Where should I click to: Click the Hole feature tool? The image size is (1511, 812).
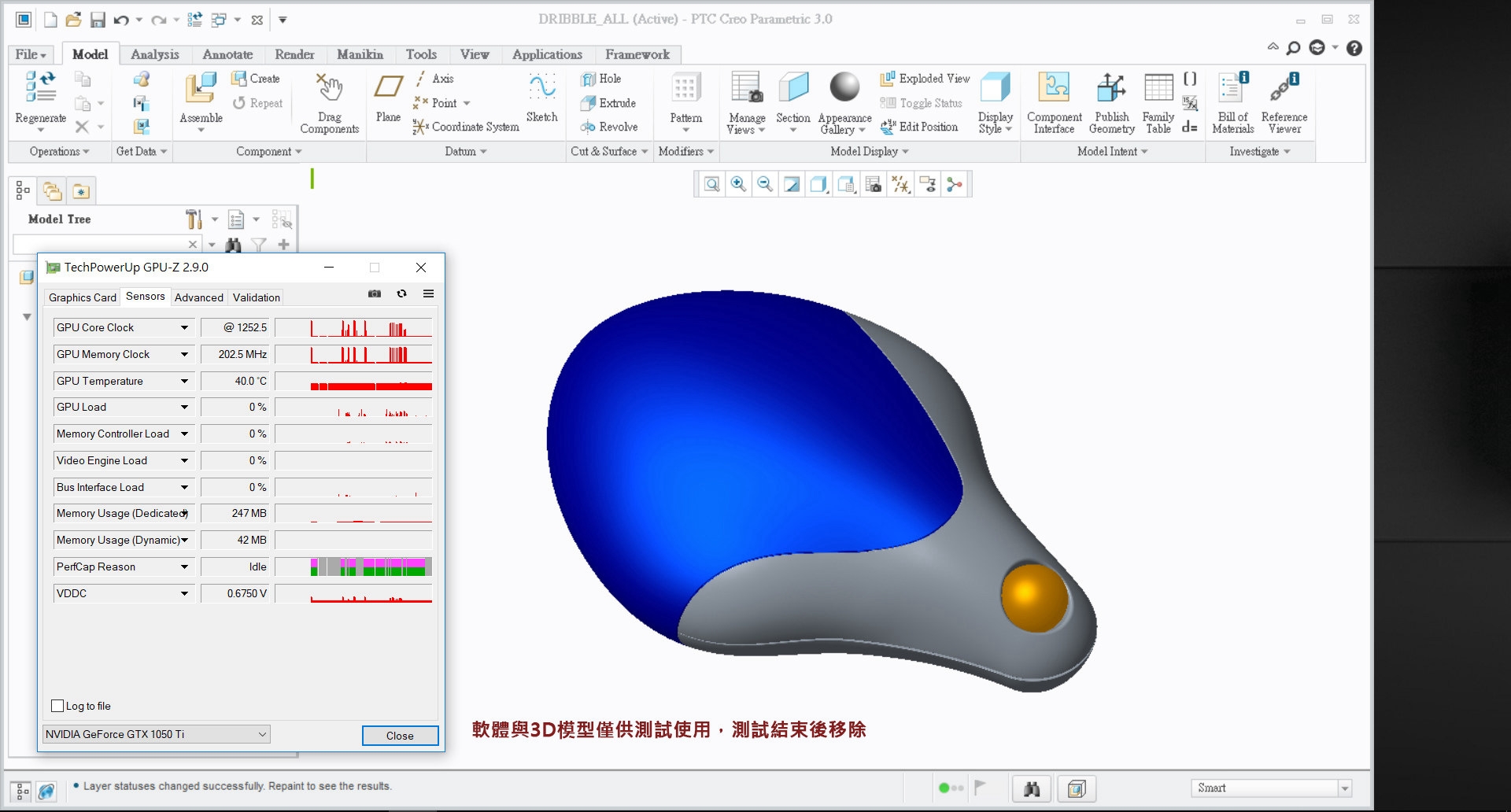coord(601,79)
